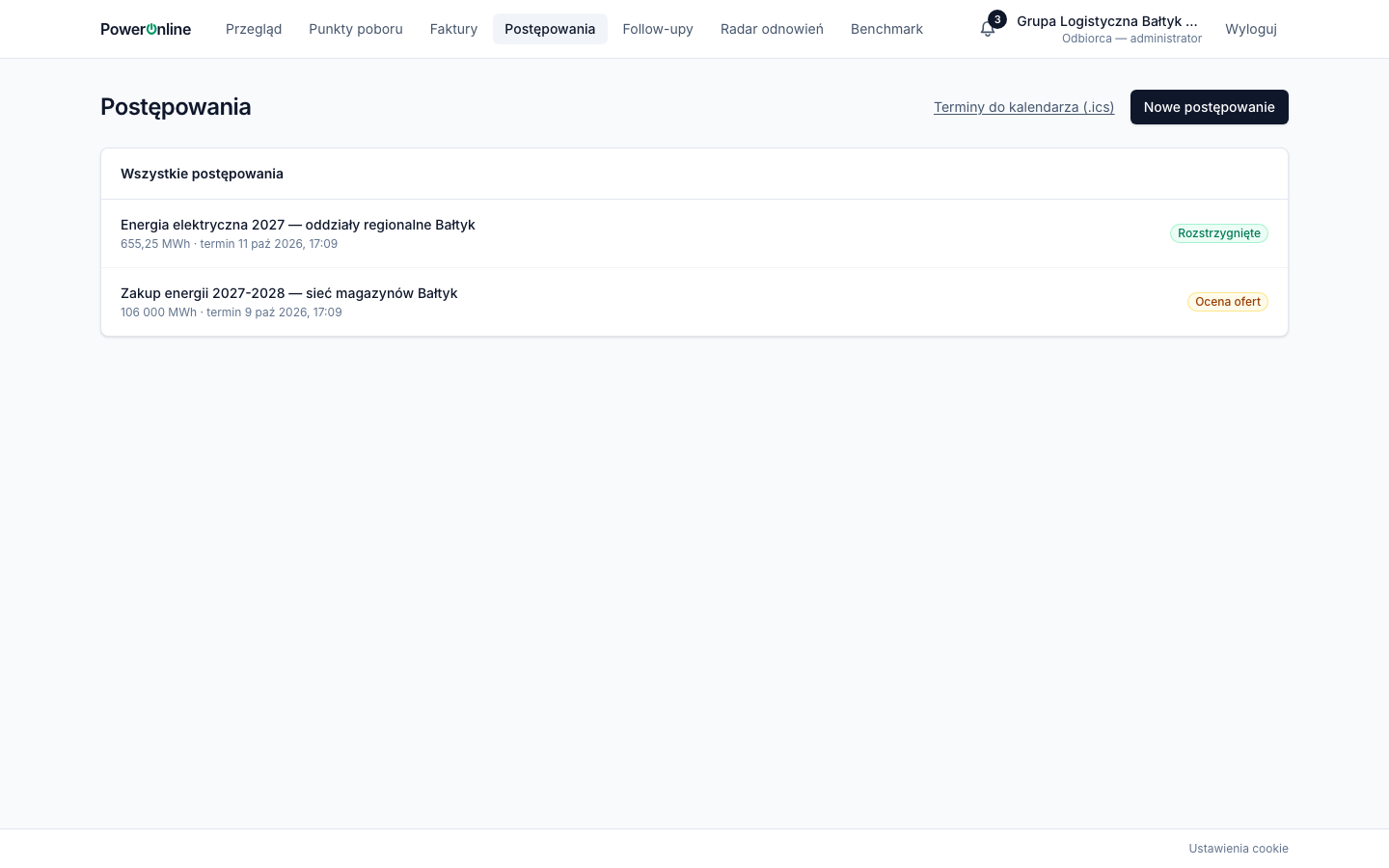1389x868 pixels.
Task: Go to Benchmark page
Action: 886,29
